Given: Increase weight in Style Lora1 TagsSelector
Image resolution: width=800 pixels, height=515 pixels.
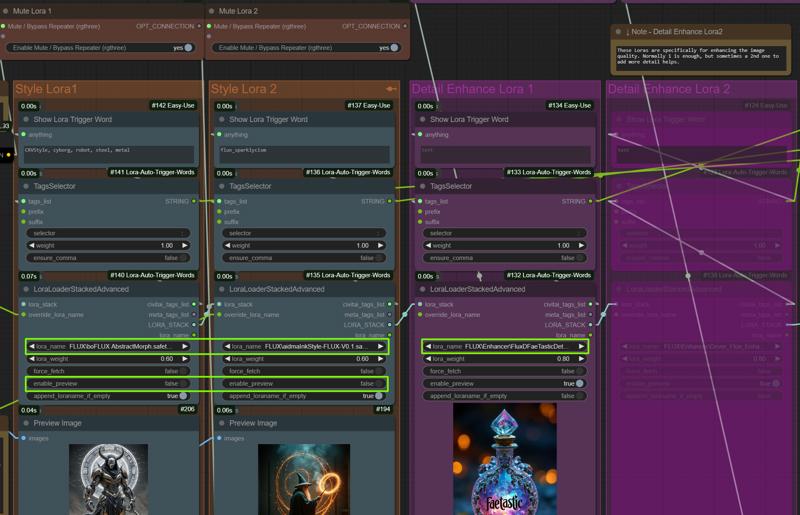Looking at the screenshot, I should pos(185,246).
